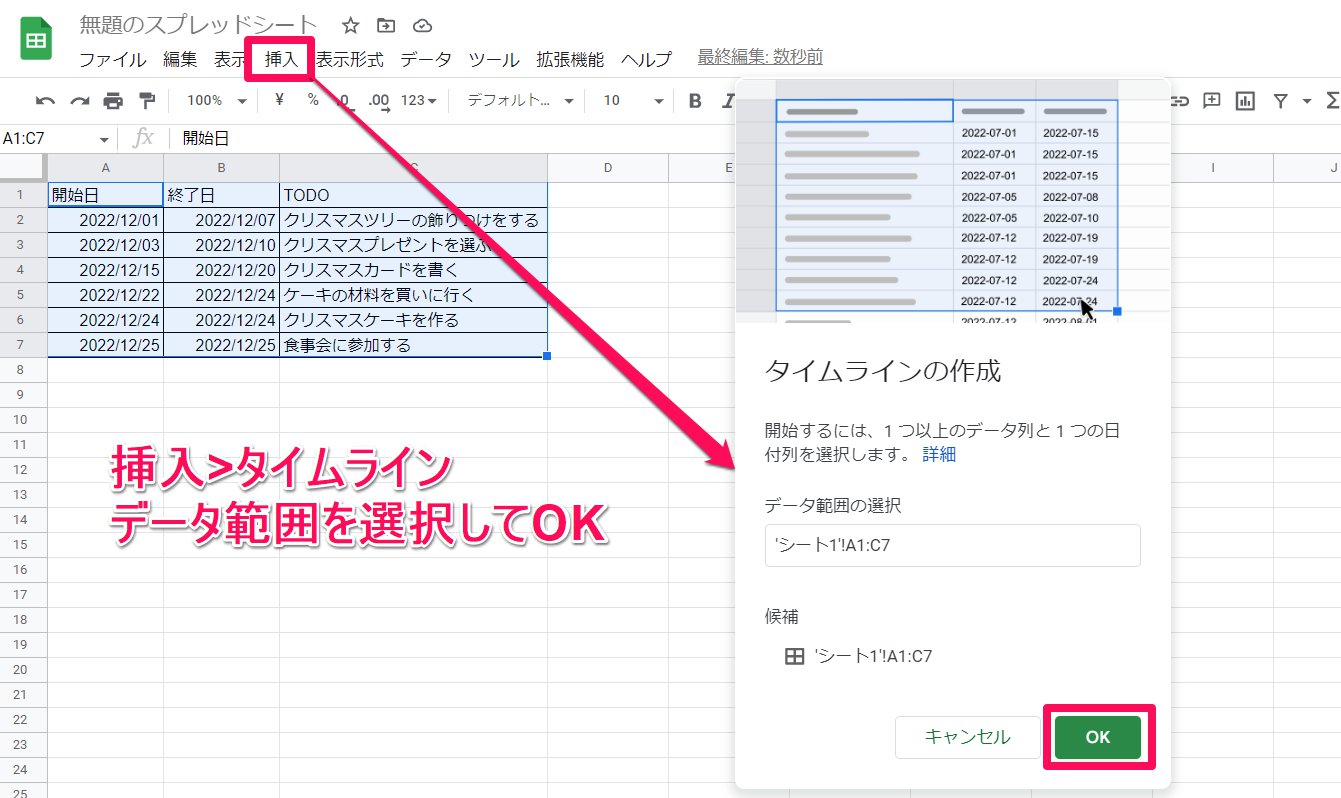Select the クリスマスケーキを作る cell
Screen dimensions: 1341x798
pos(414,320)
